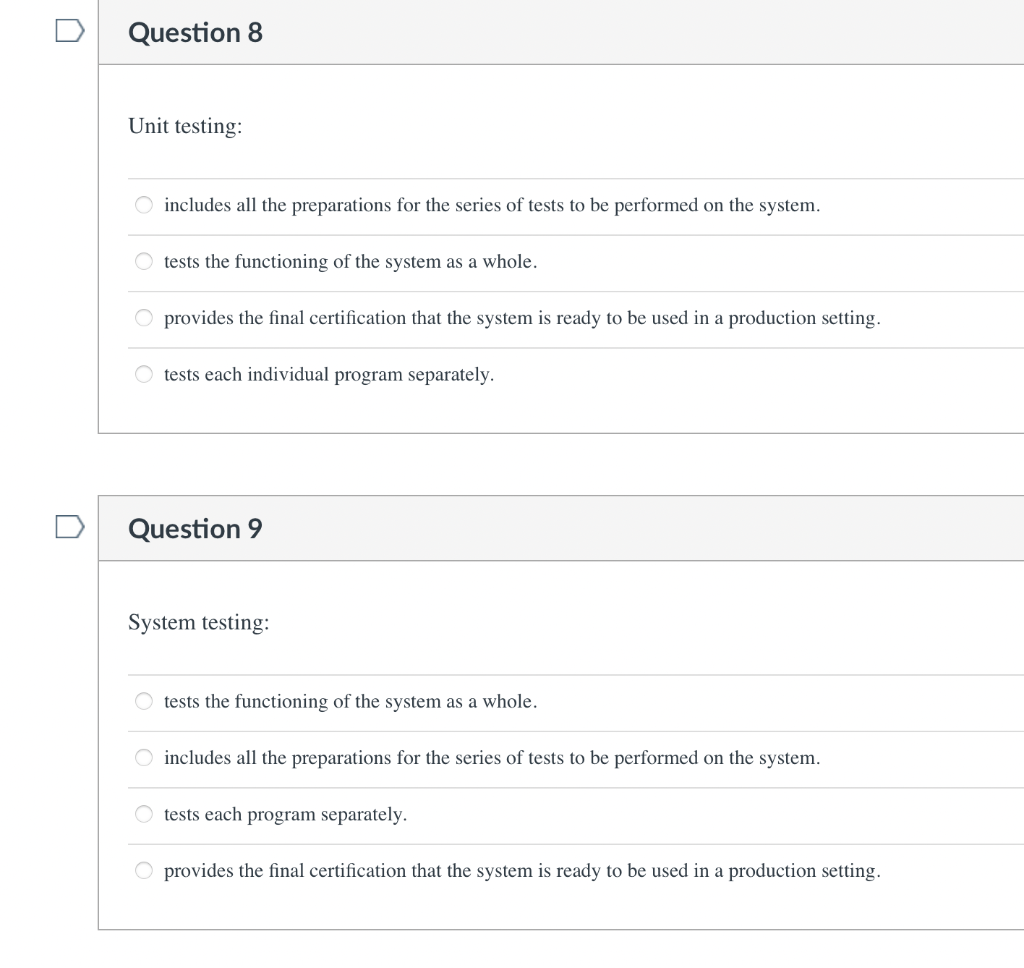Click Question 8 text 'tests the functioning of the system as a whole.'
Screen dimensions: 1024x968
pyautogui.click(x=350, y=262)
